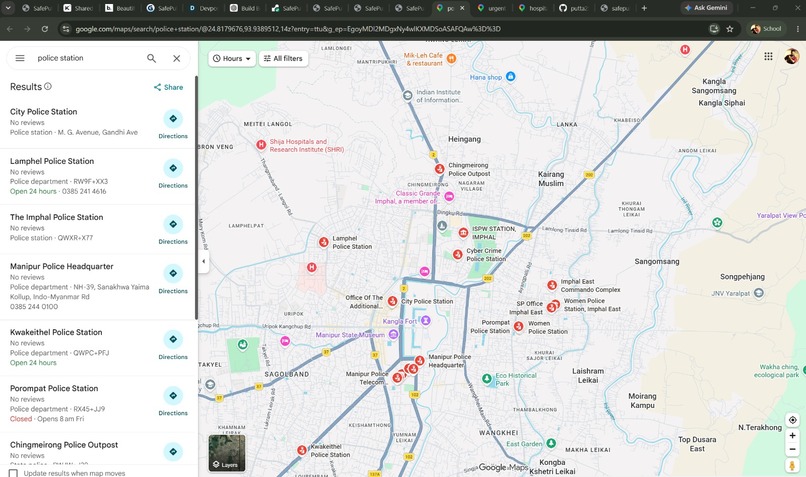This screenshot has height=477, width=806.
Task: Switch to the urgent Maps tab
Action: 491,8
